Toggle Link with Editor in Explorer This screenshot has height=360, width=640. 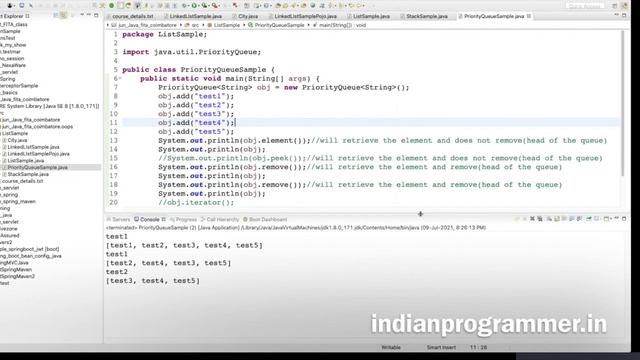(63, 16)
